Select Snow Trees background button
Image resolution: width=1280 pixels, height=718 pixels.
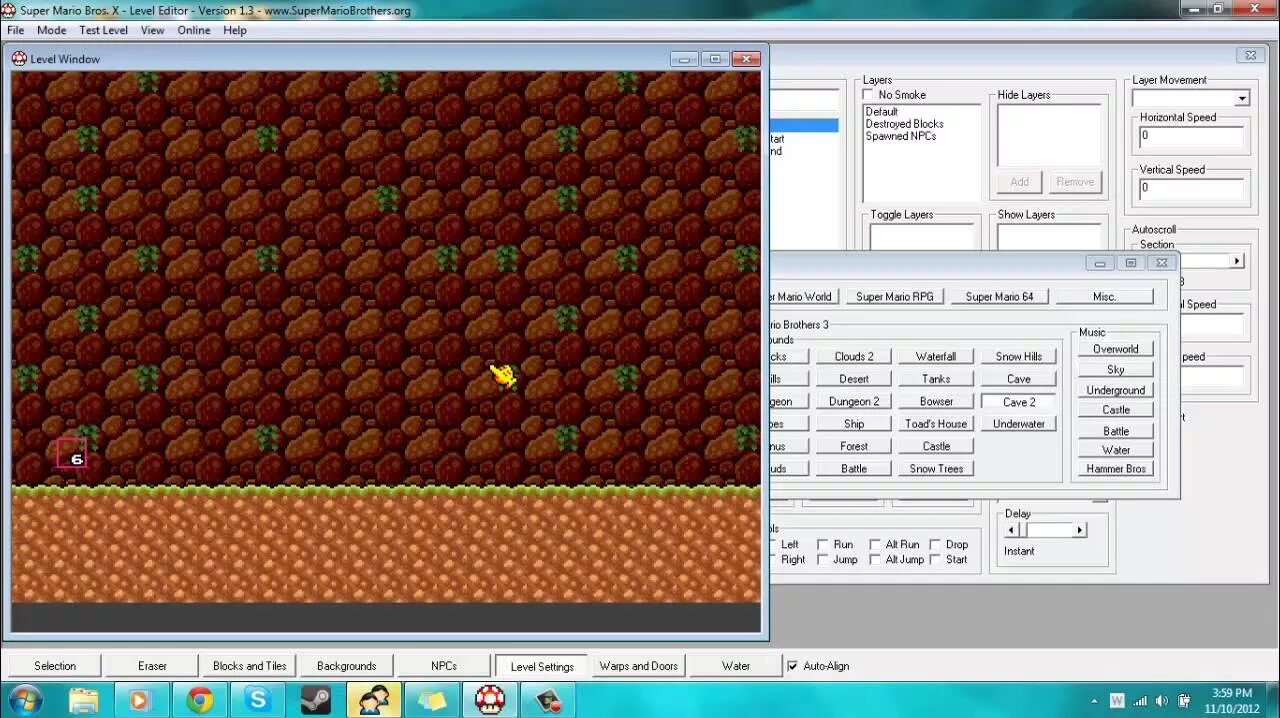tap(936, 469)
